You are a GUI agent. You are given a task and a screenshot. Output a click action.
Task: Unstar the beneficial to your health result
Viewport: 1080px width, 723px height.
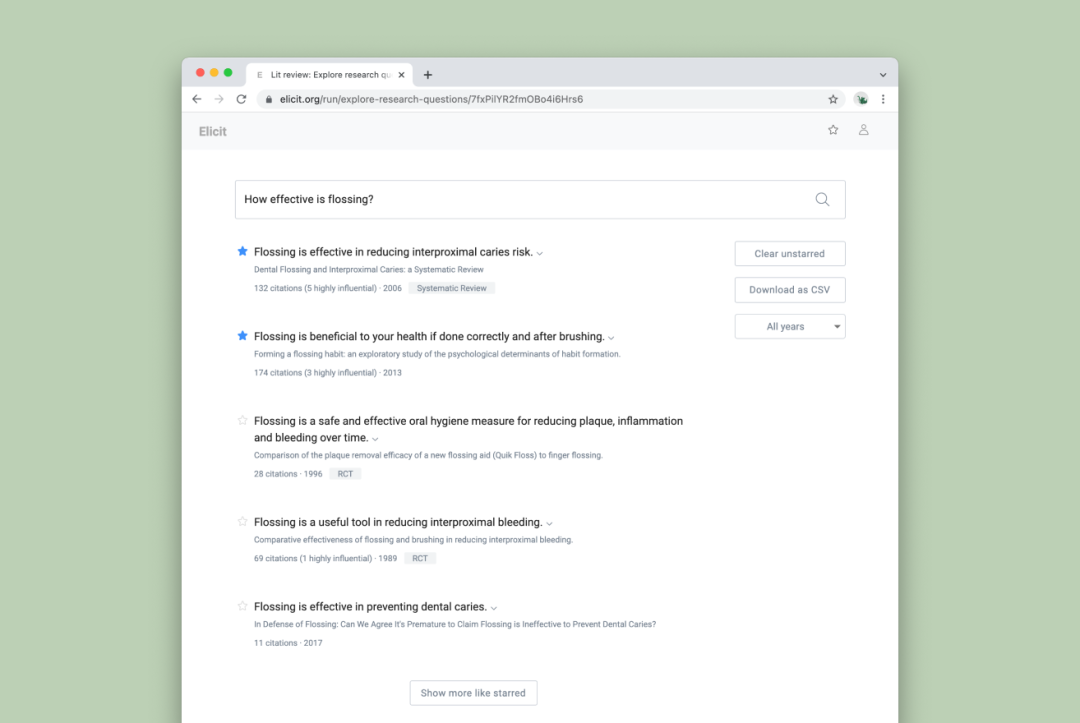click(242, 336)
